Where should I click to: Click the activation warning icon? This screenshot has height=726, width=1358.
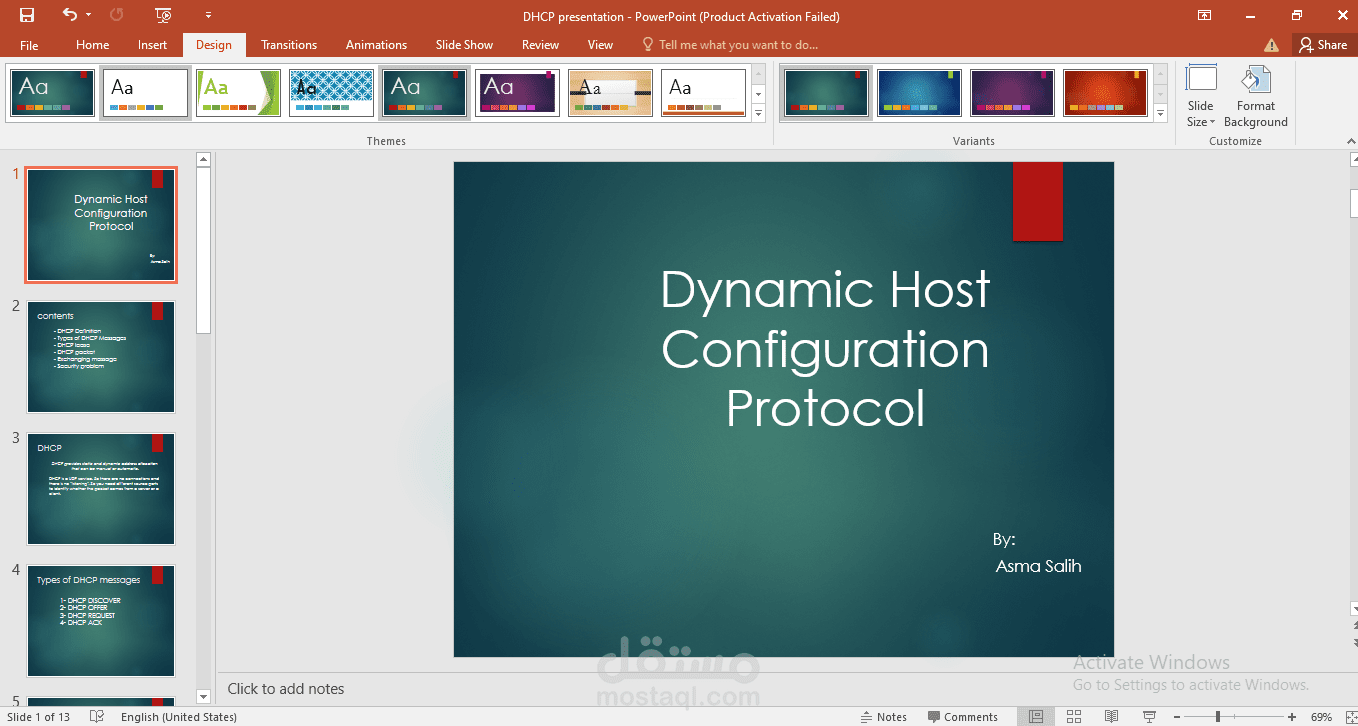point(1271,45)
